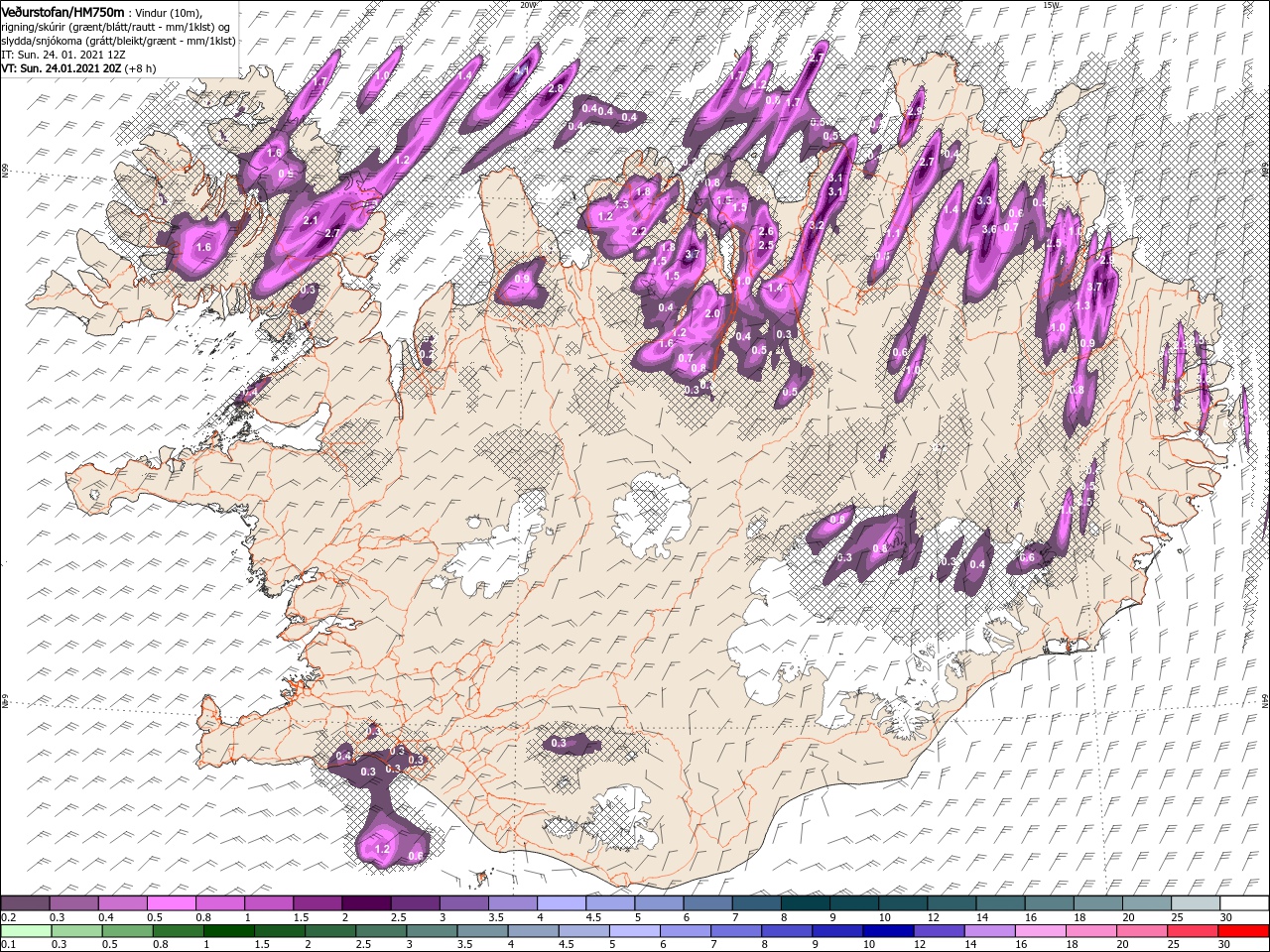The image size is (1270, 952).
Task: Click the snow scale swatch for 0.2–0.3 mm
Action: [x=25, y=903]
